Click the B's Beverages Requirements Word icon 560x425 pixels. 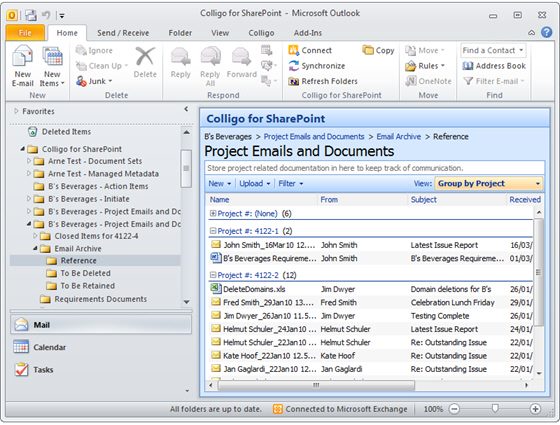(x=216, y=258)
